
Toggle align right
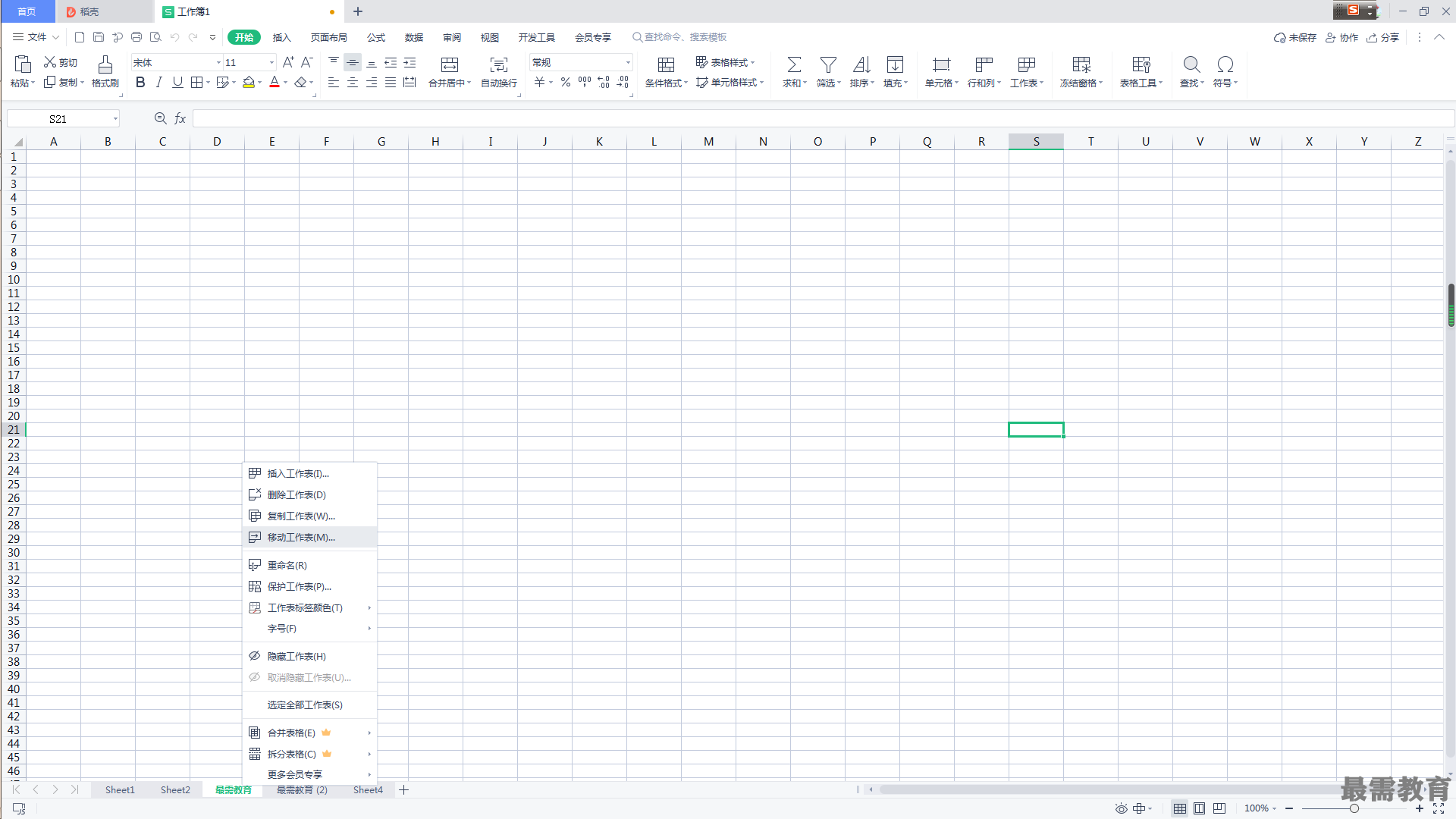(x=372, y=83)
